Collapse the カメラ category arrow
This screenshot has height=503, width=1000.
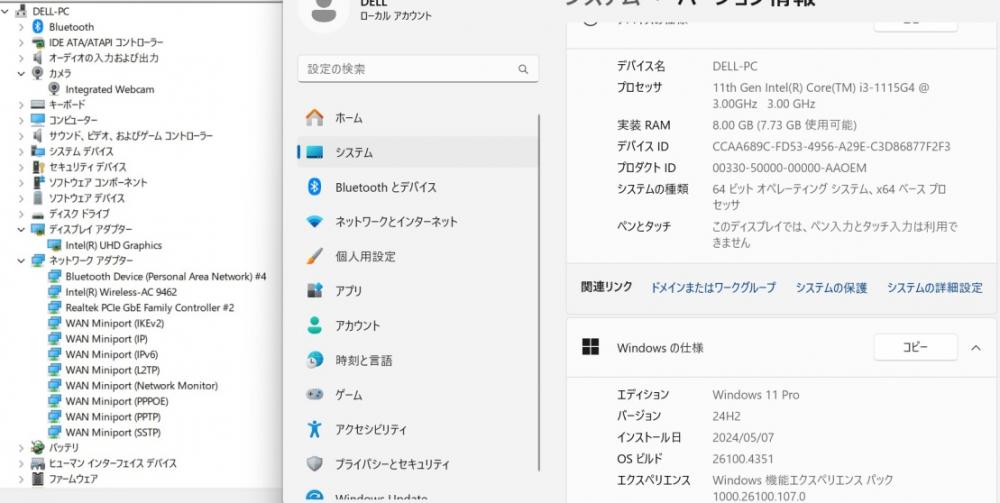(x=21, y=73)
